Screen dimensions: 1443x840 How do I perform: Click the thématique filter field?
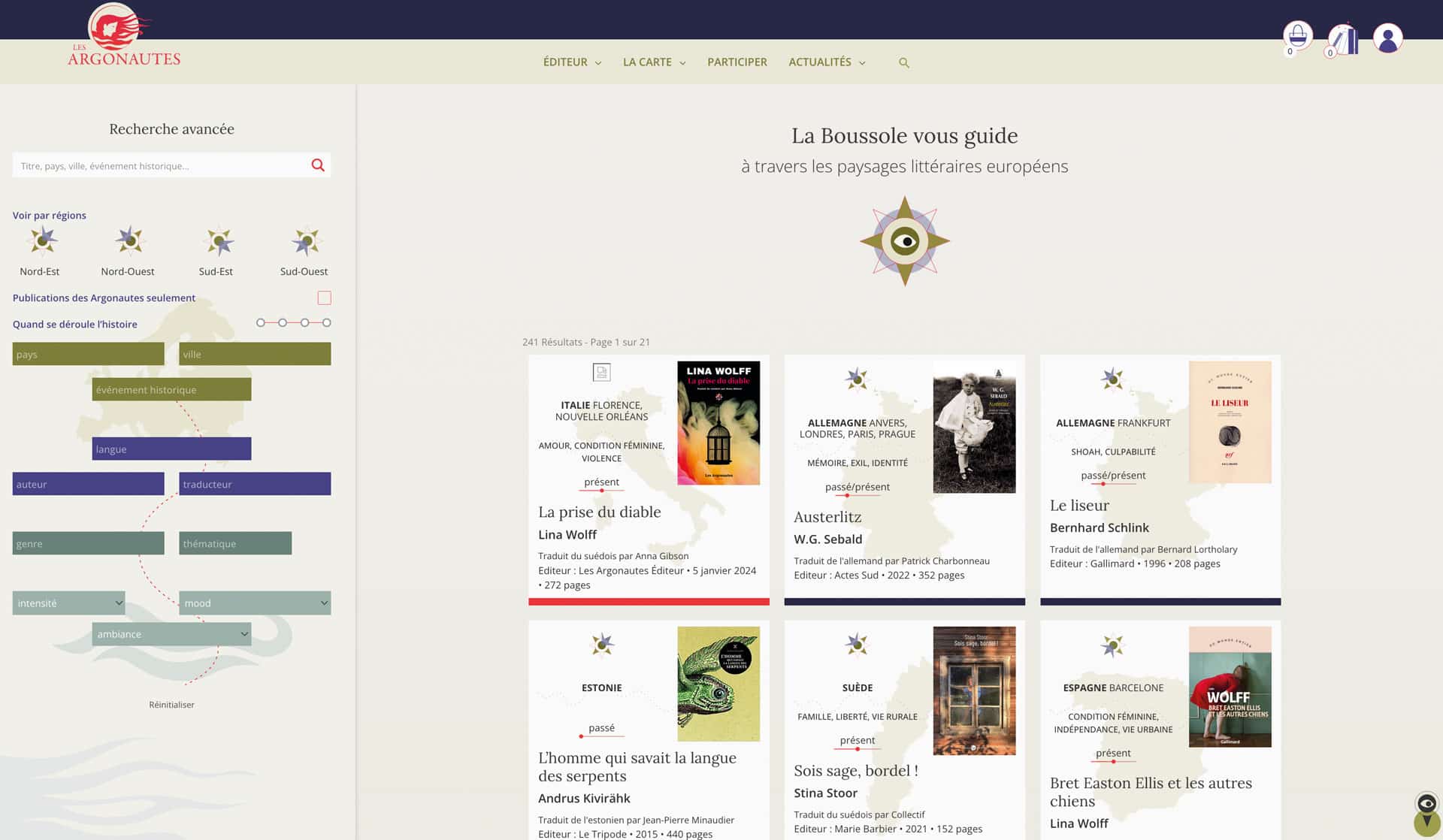click(x=235, y=544)
